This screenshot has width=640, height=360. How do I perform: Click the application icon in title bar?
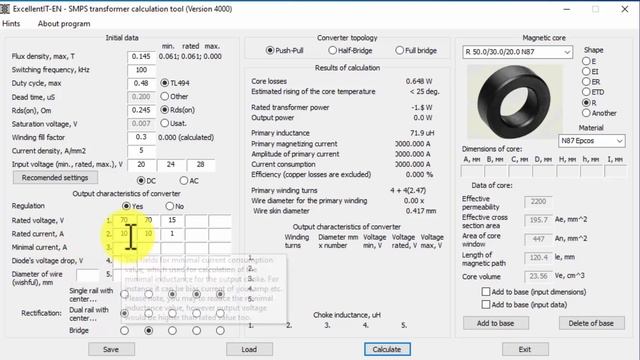point(5,9)
